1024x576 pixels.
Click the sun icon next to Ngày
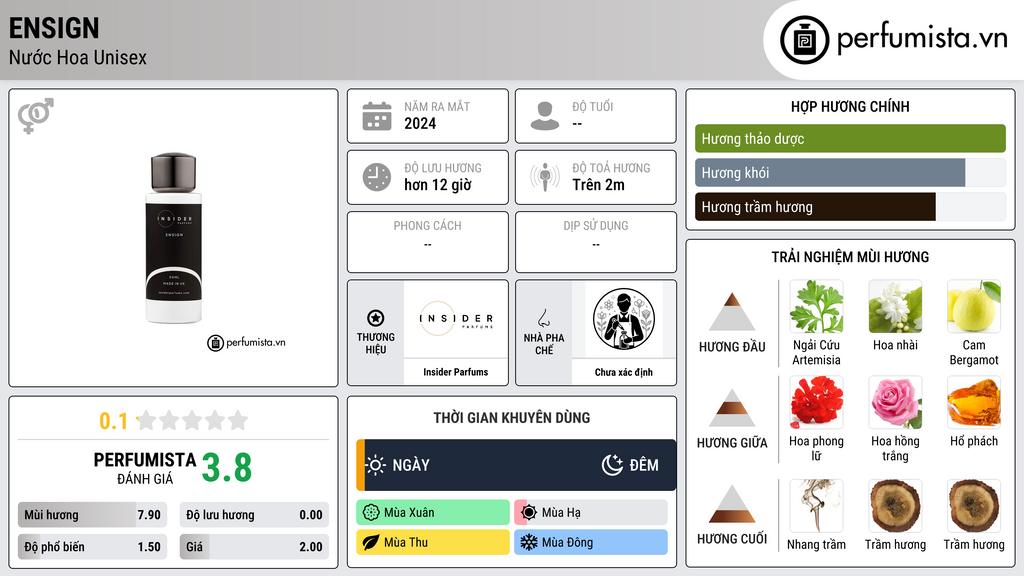click(376, 465)
